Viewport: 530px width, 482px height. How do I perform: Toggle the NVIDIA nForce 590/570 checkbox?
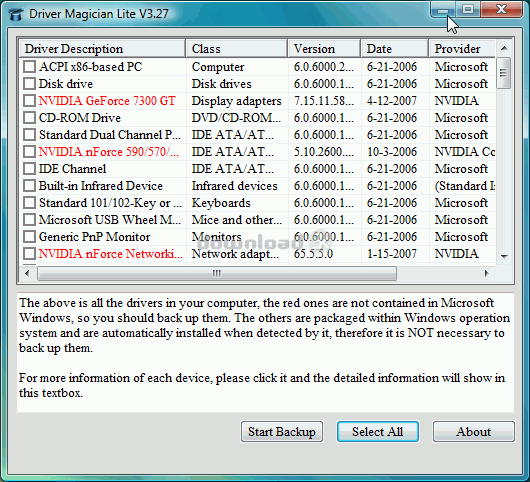point(29,151)
